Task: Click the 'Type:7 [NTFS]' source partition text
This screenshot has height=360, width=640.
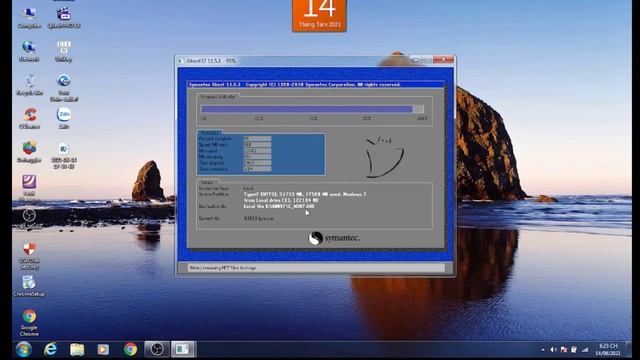Action: pyautogui.click(x=305, y=194)
